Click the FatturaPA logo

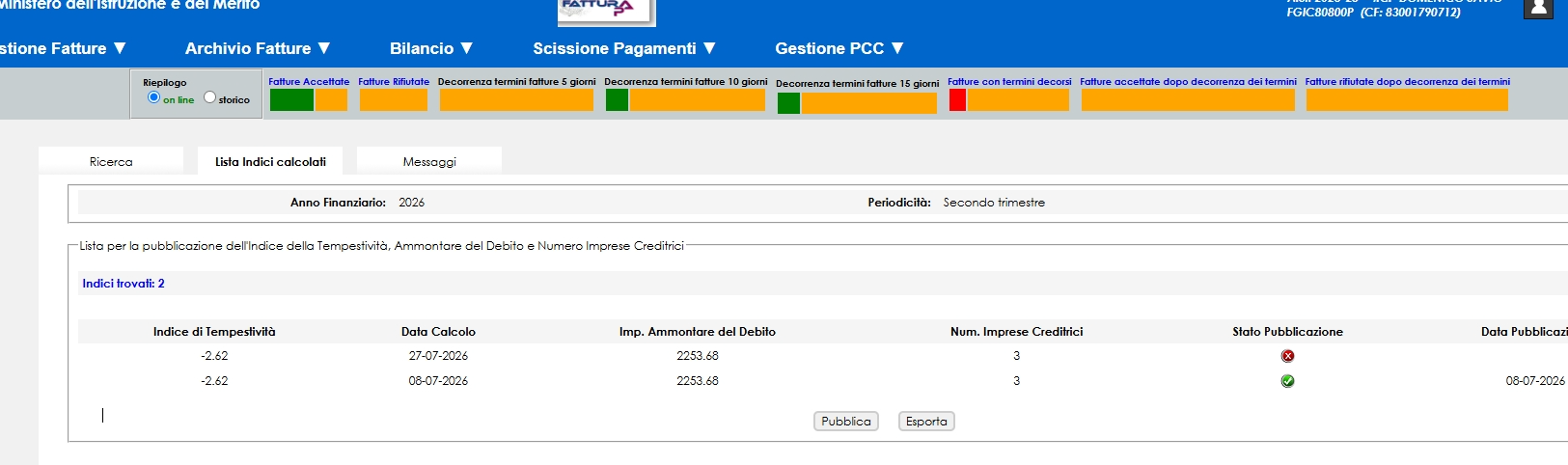[x=607, y=11]
